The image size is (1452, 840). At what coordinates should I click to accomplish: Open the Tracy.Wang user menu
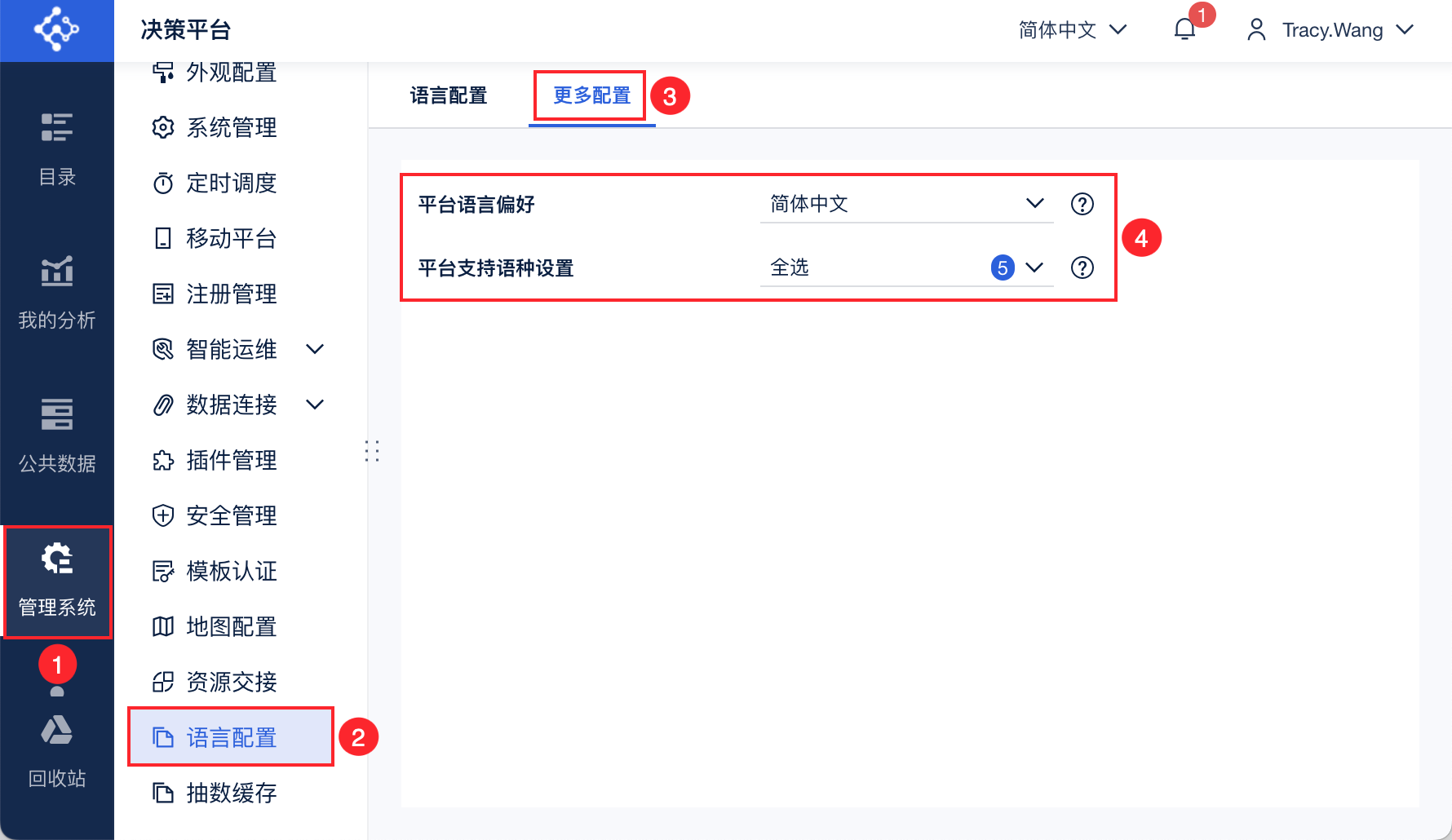(1330, 30)
